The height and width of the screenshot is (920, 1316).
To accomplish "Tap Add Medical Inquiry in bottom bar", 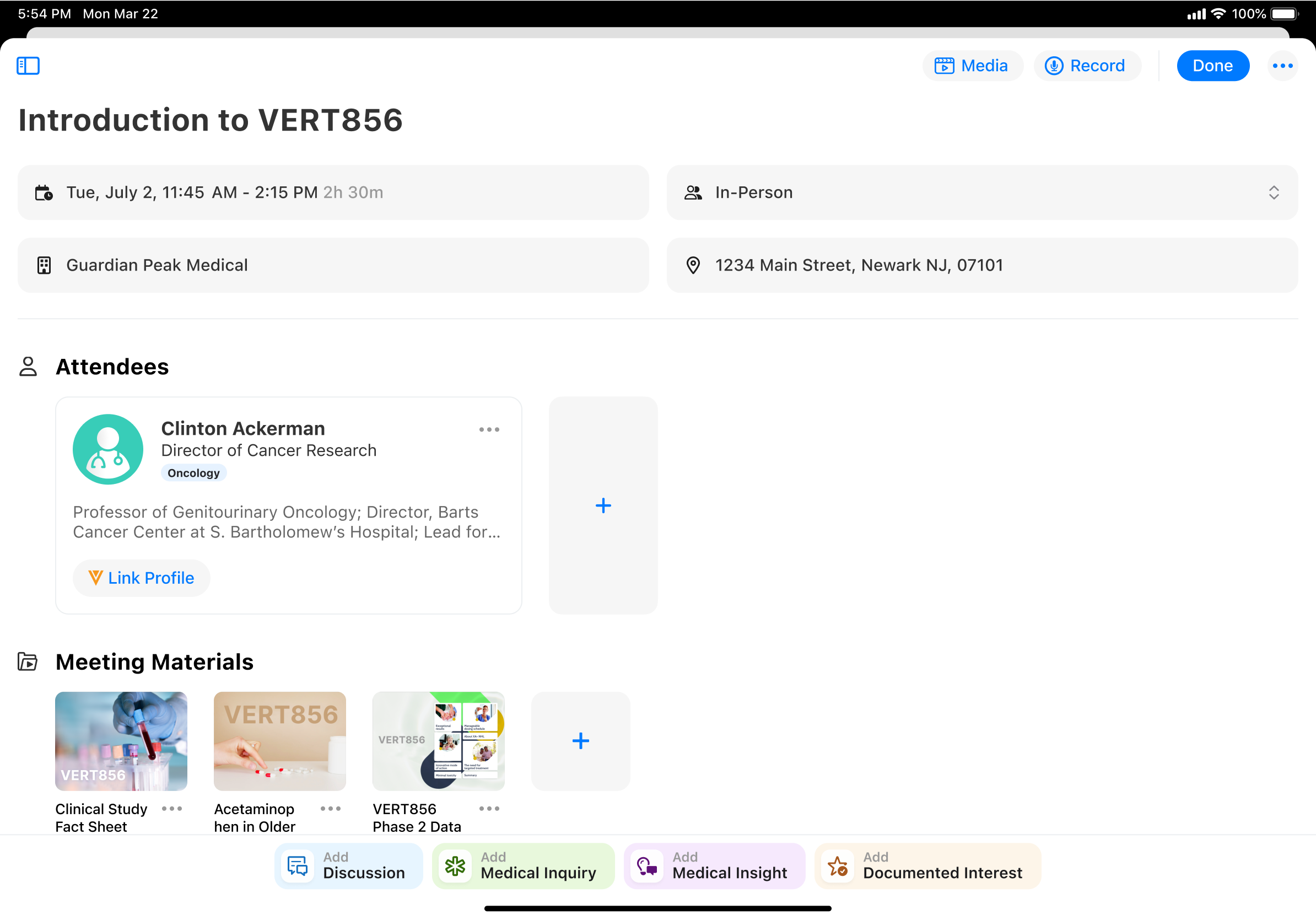I will coord(523,865).
